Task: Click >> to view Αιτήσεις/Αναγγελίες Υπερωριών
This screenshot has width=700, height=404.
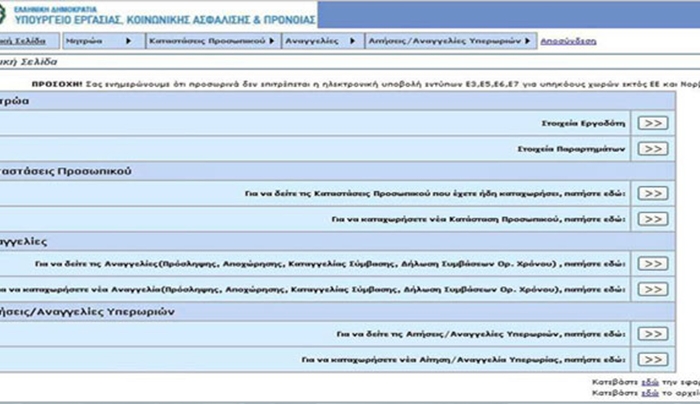Action: click(x=653, y=334)
